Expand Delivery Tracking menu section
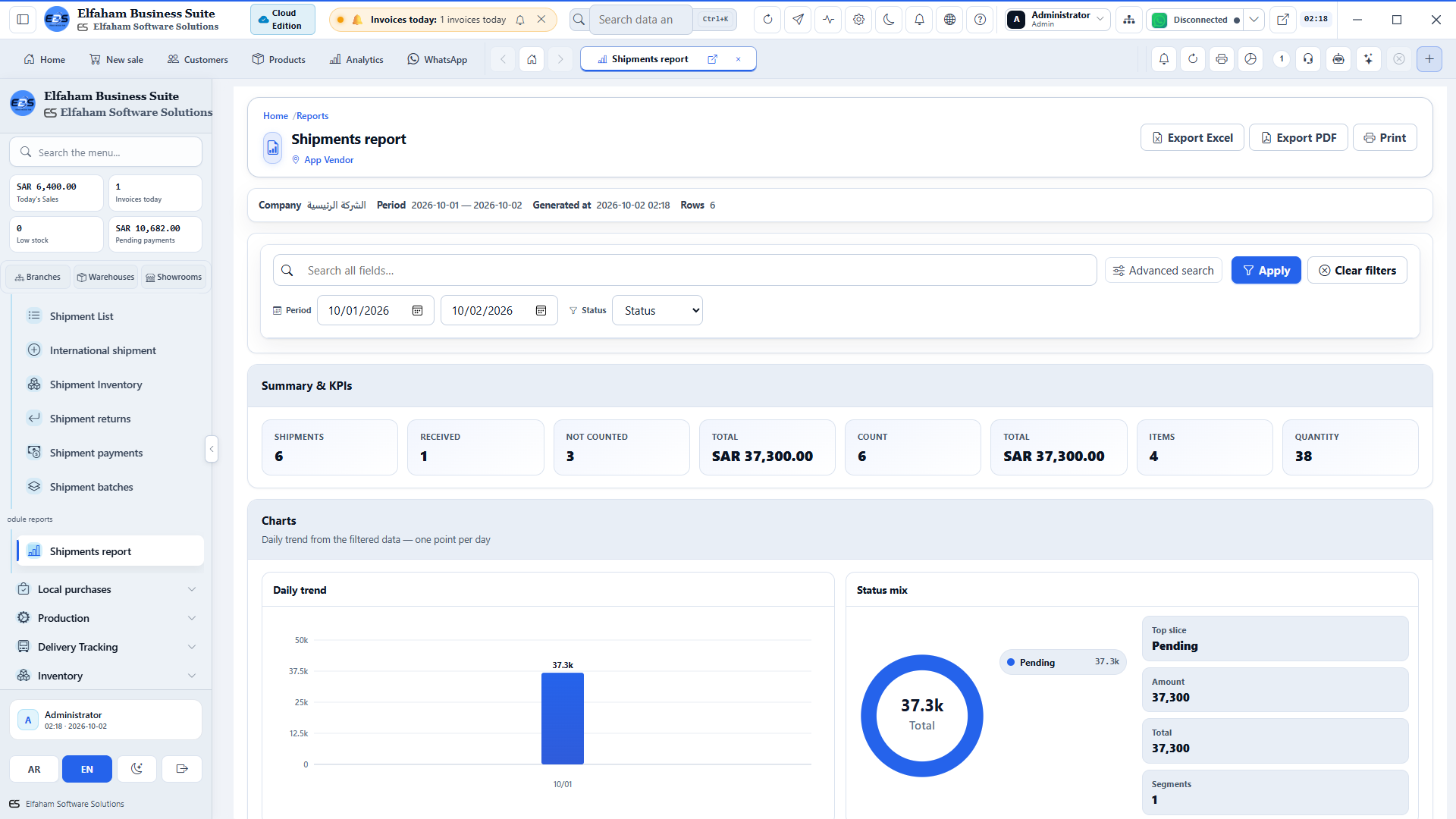This screenshot has width=1456, height=819. point(106,647)
